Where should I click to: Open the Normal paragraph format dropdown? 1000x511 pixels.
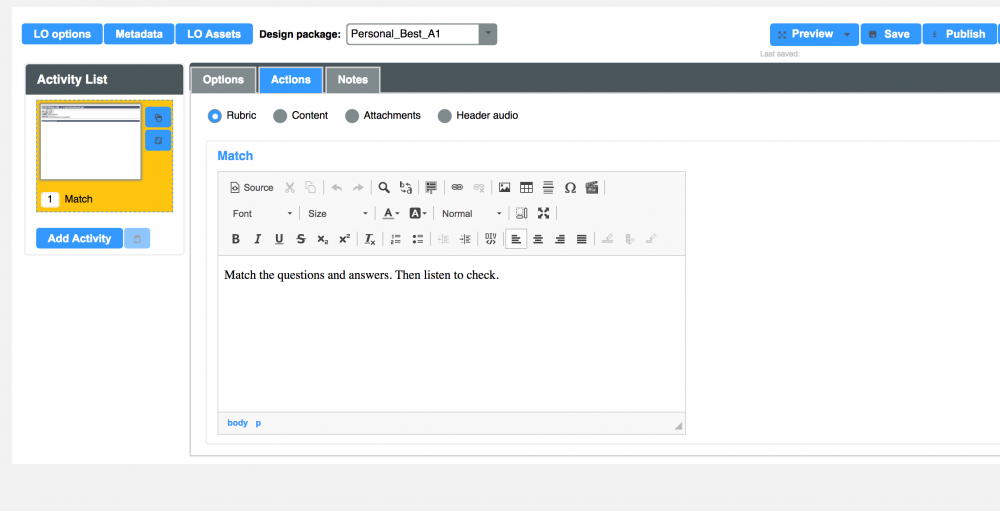point(472,213)
